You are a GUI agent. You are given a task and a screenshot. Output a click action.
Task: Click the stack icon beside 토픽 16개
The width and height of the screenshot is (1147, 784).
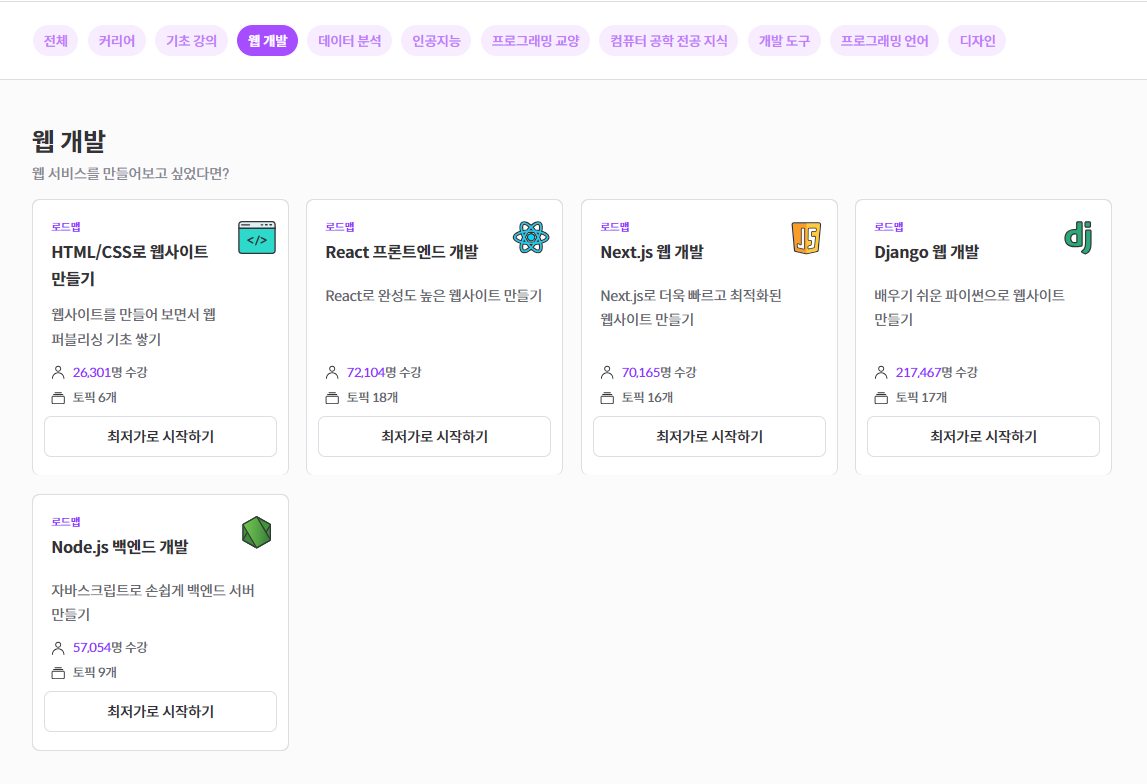[607, 398]
